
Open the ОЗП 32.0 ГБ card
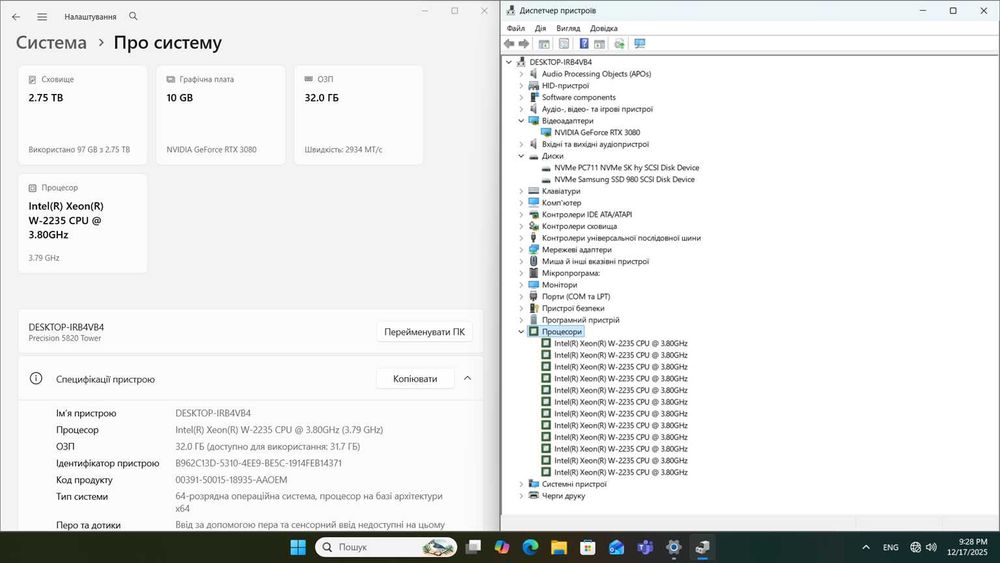click(358, 115)
